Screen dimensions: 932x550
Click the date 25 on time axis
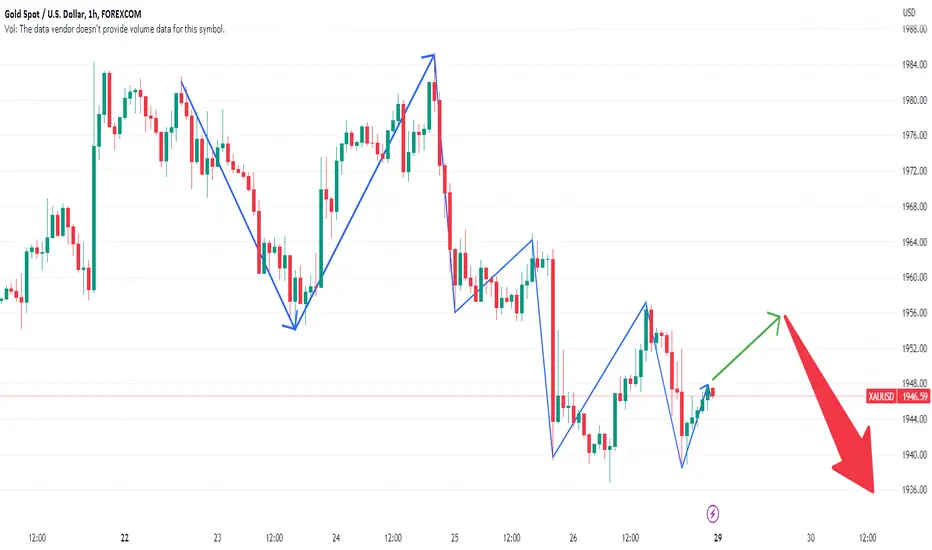pyautogui.click(x=455, y=538)
